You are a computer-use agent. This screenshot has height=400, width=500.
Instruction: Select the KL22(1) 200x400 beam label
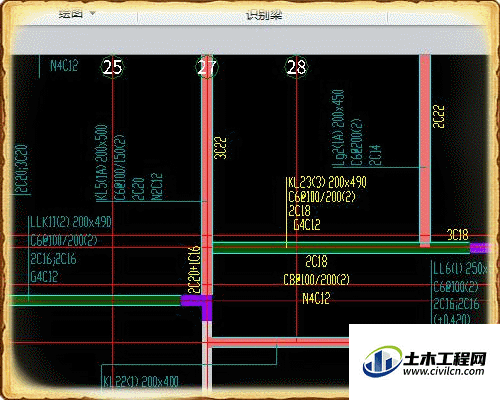click(x=141, y=381)
